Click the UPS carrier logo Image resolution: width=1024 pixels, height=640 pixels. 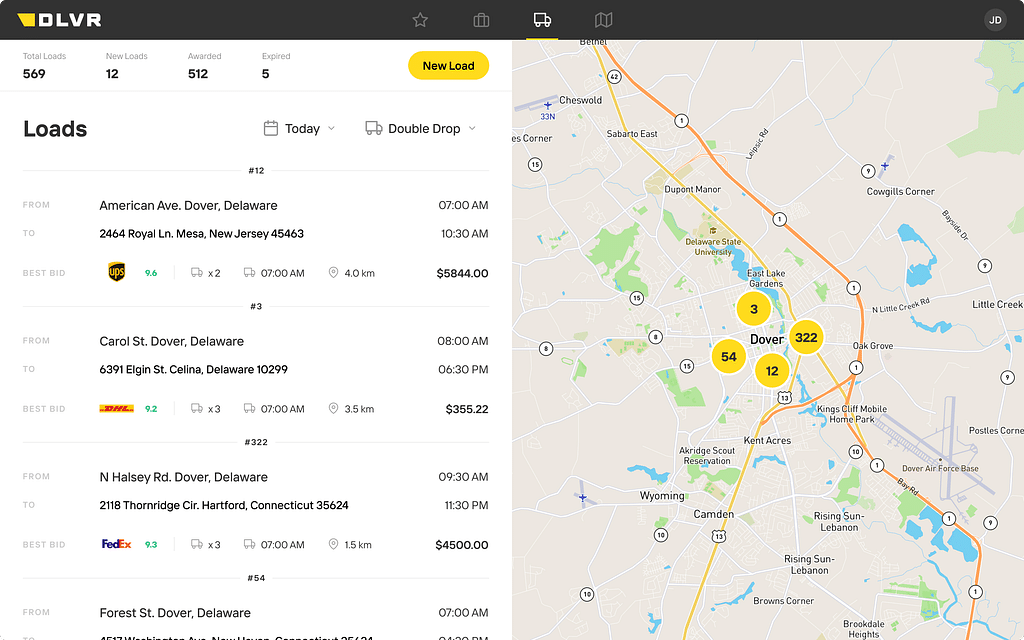tap(117, 273)
